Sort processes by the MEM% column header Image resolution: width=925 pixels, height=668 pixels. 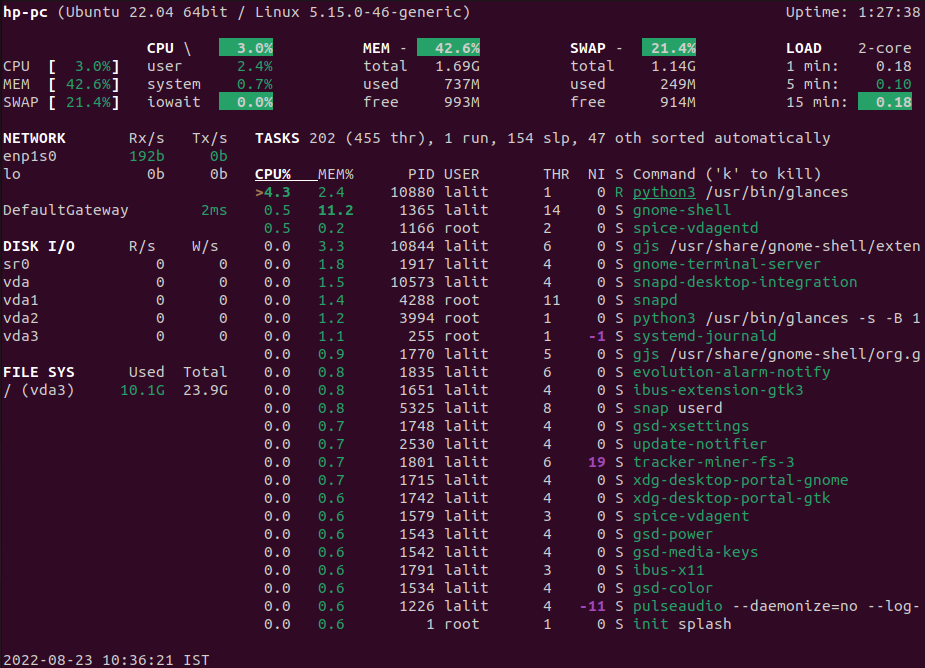334,173
